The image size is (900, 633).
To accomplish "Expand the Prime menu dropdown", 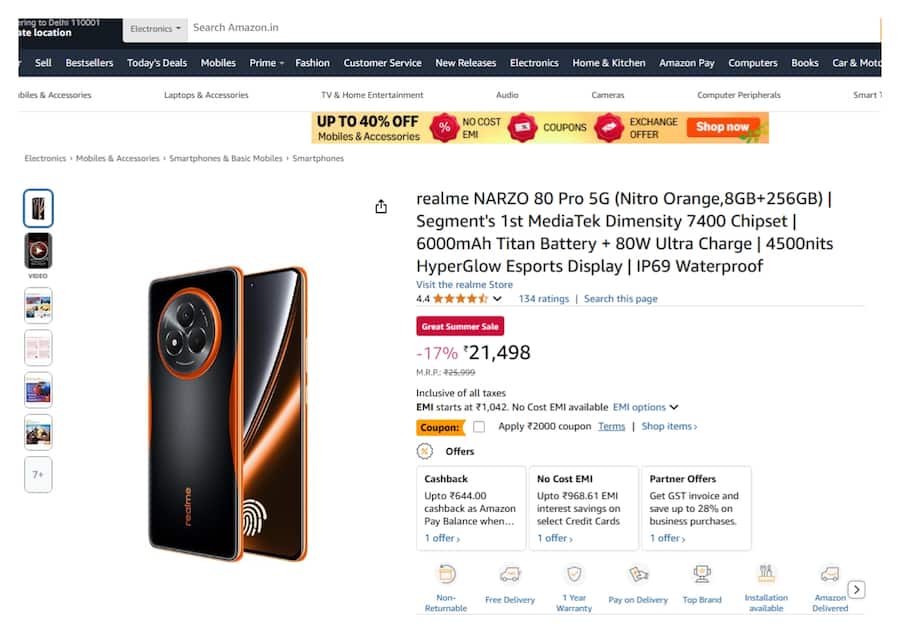I will [x=266, y=62].
